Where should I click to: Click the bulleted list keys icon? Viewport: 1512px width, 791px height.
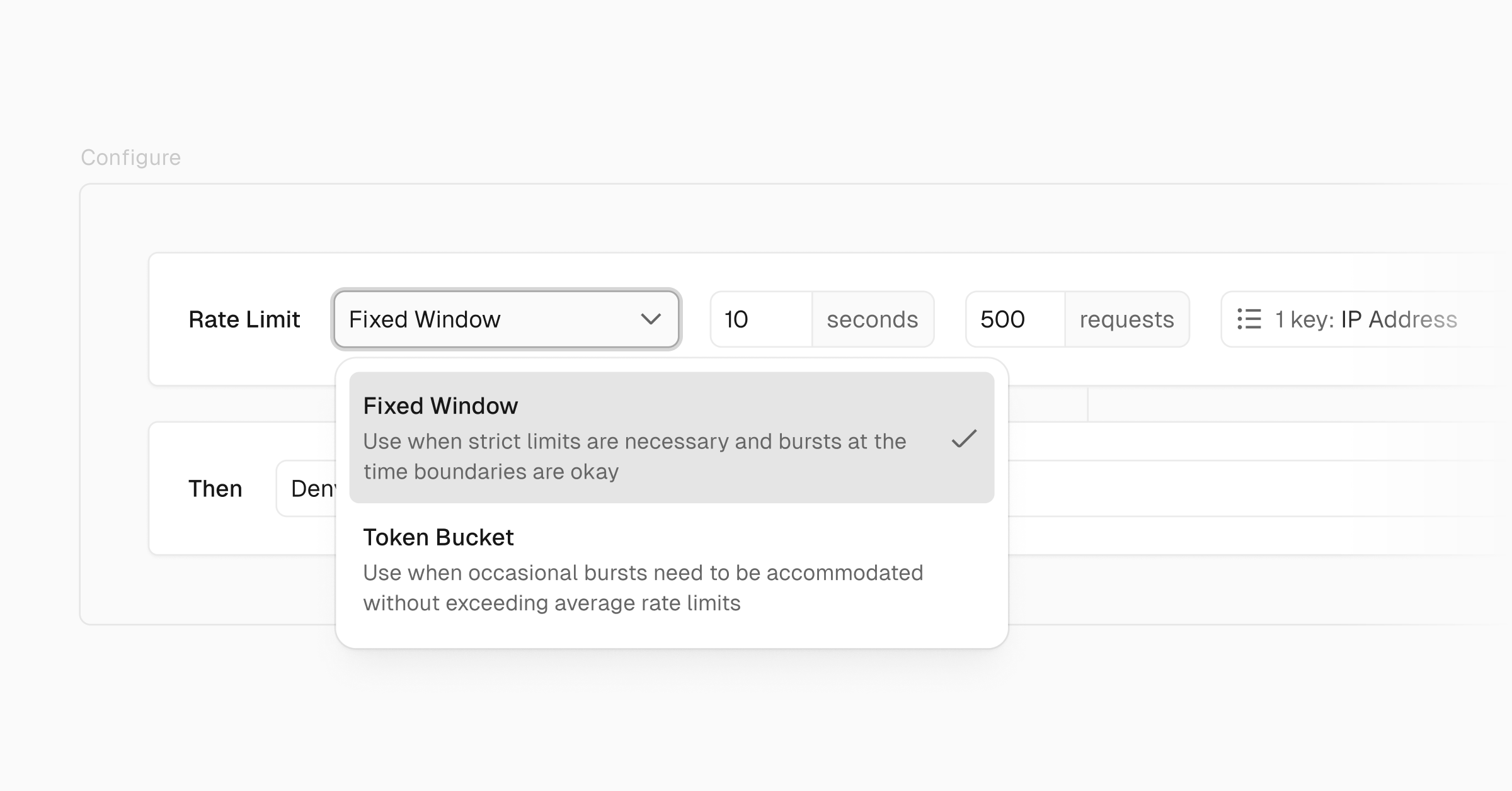1250,320
